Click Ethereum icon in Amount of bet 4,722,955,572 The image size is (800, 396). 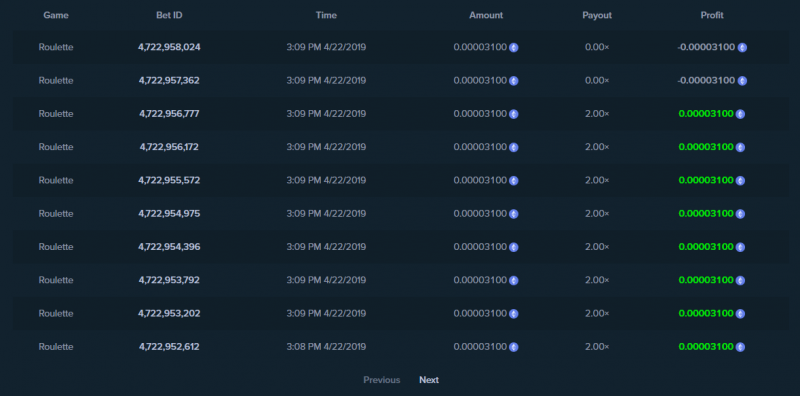pyautogui.click(x=514, y=181)
